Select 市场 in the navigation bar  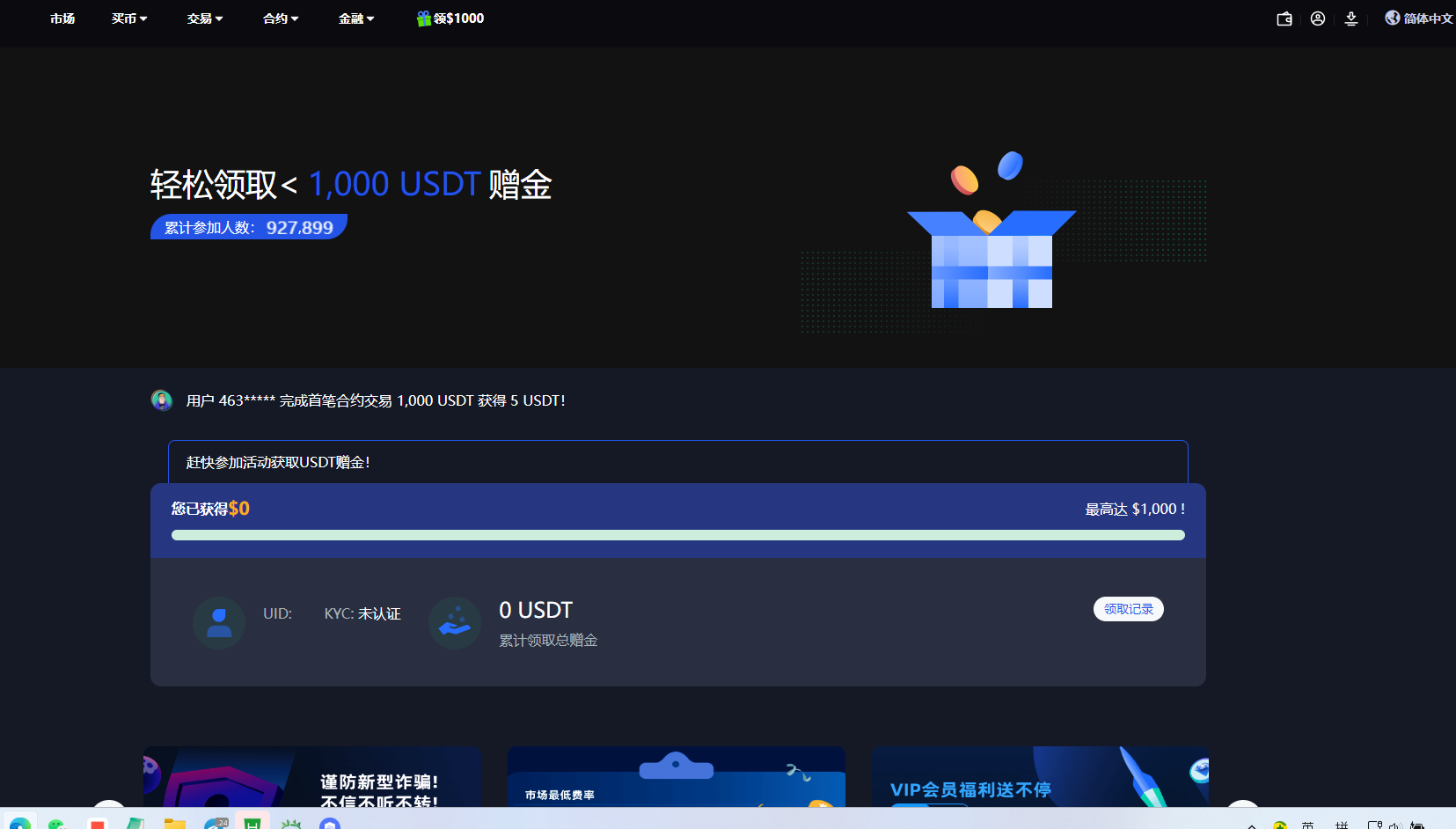pos(62,18)
